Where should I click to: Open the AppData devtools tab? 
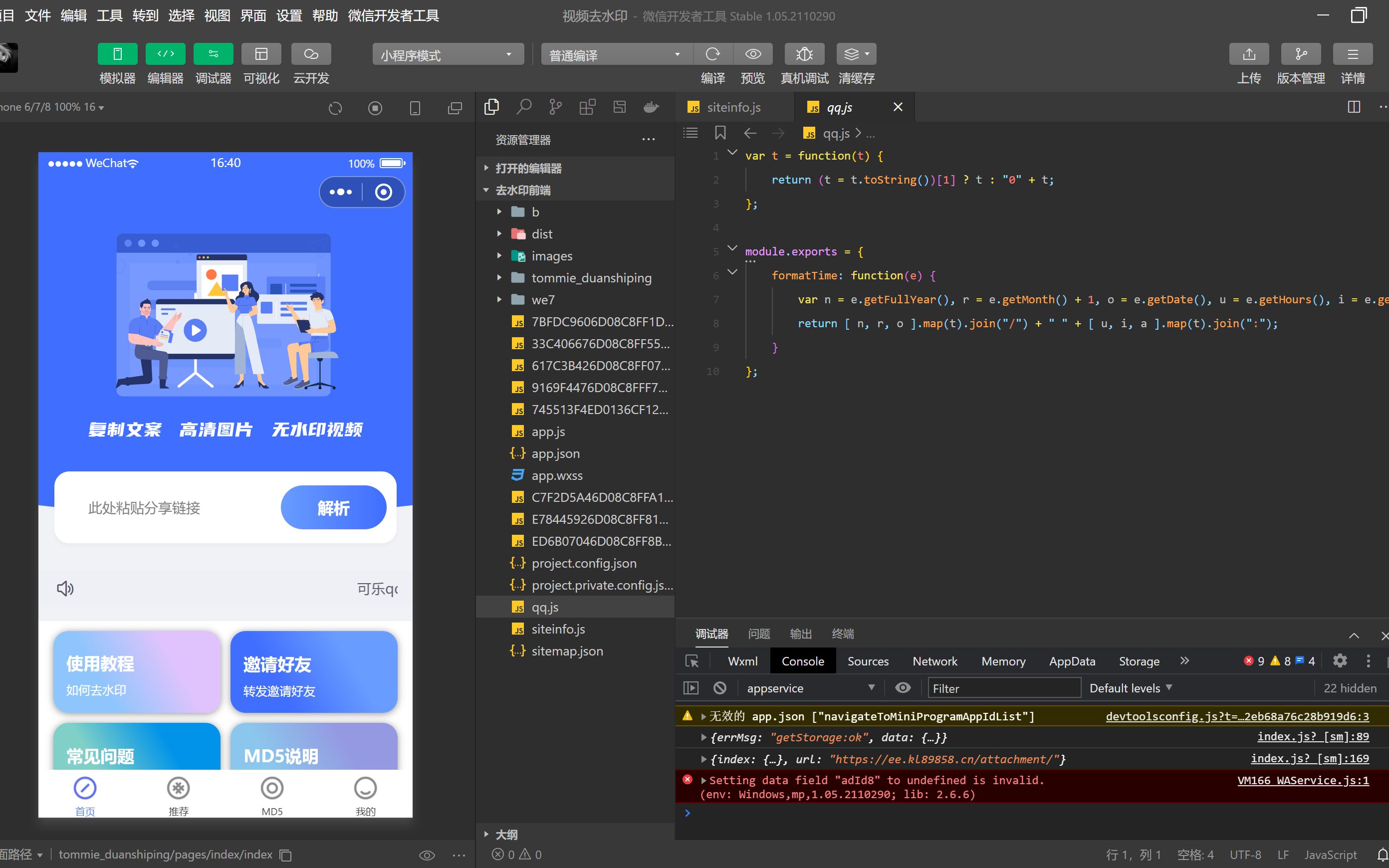coord(1072,661)
